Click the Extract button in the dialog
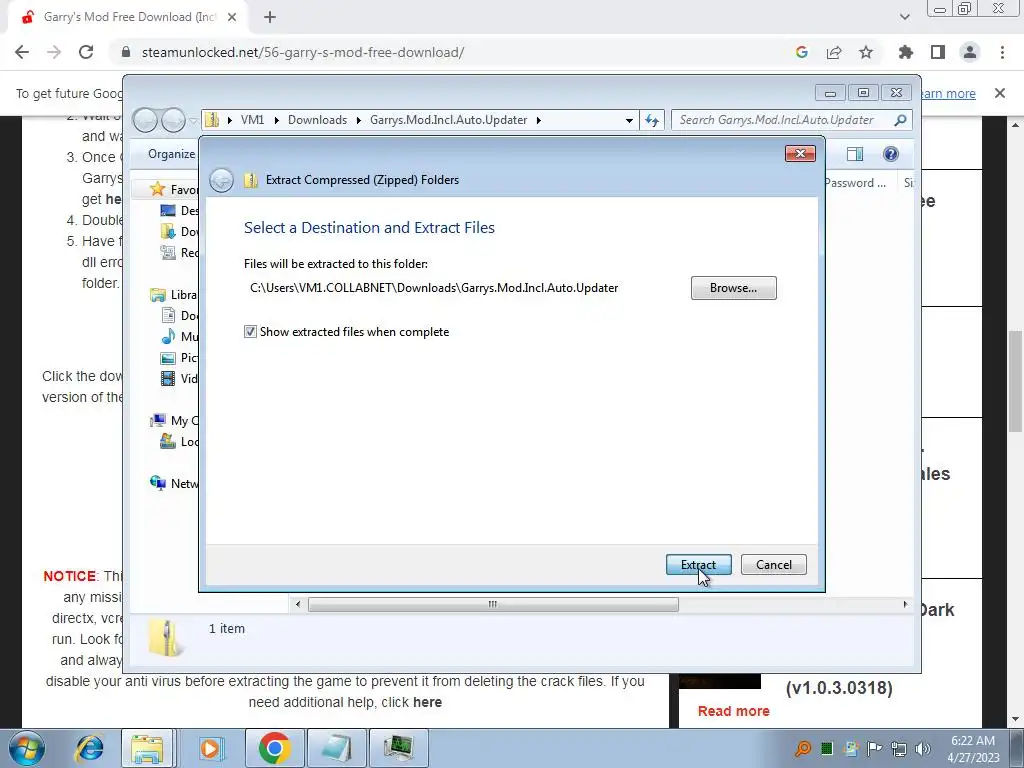The width and height of the screenshot is (1024, 768). (x=698, y=565)
